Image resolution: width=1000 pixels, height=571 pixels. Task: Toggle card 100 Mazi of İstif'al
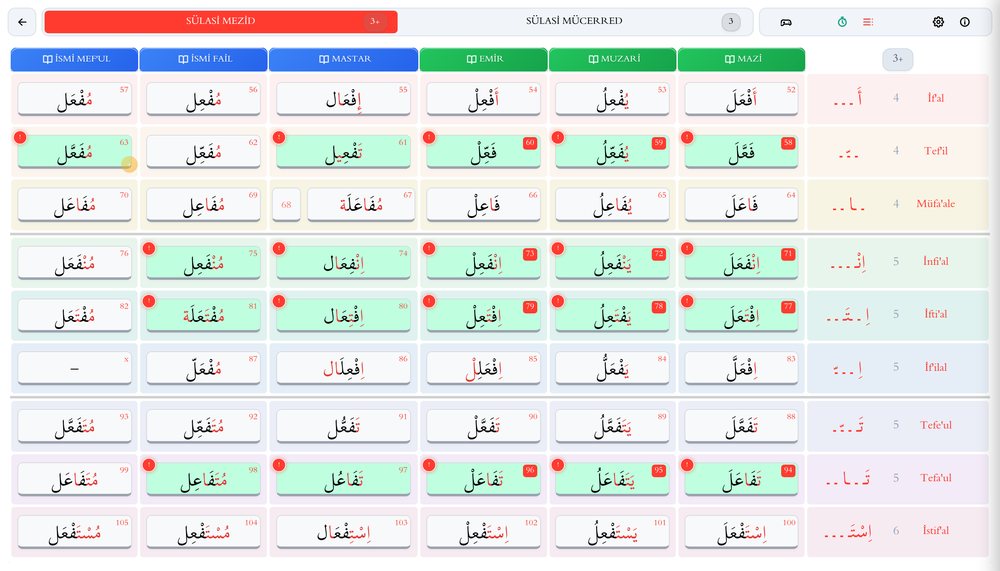[741, 532]
